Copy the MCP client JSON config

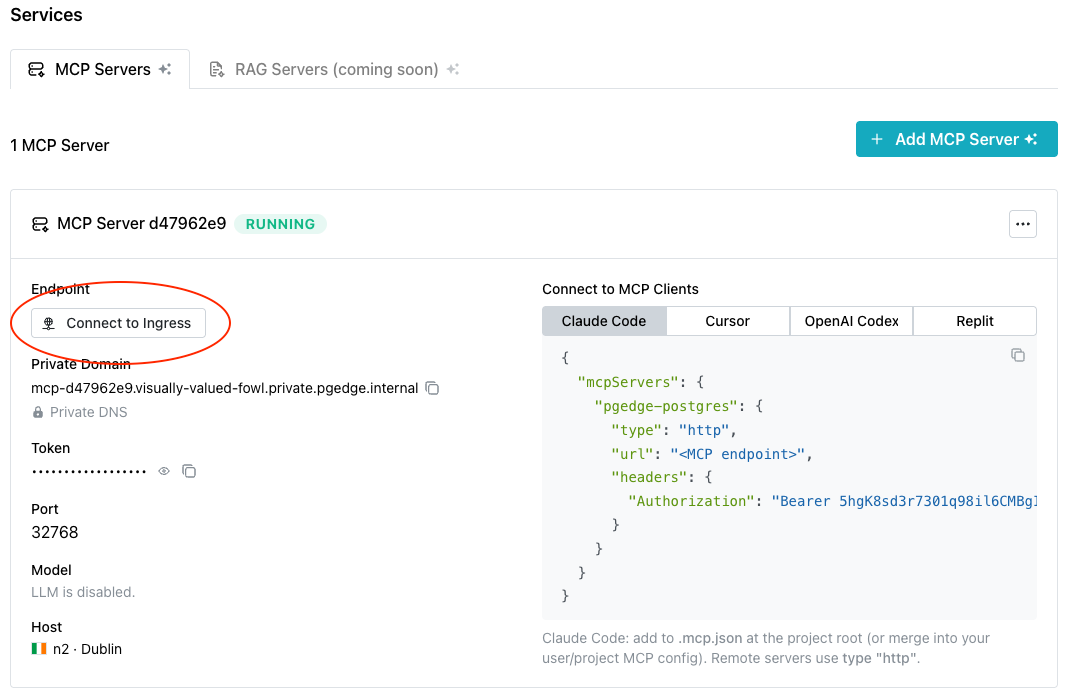[x=1018, y=355]
